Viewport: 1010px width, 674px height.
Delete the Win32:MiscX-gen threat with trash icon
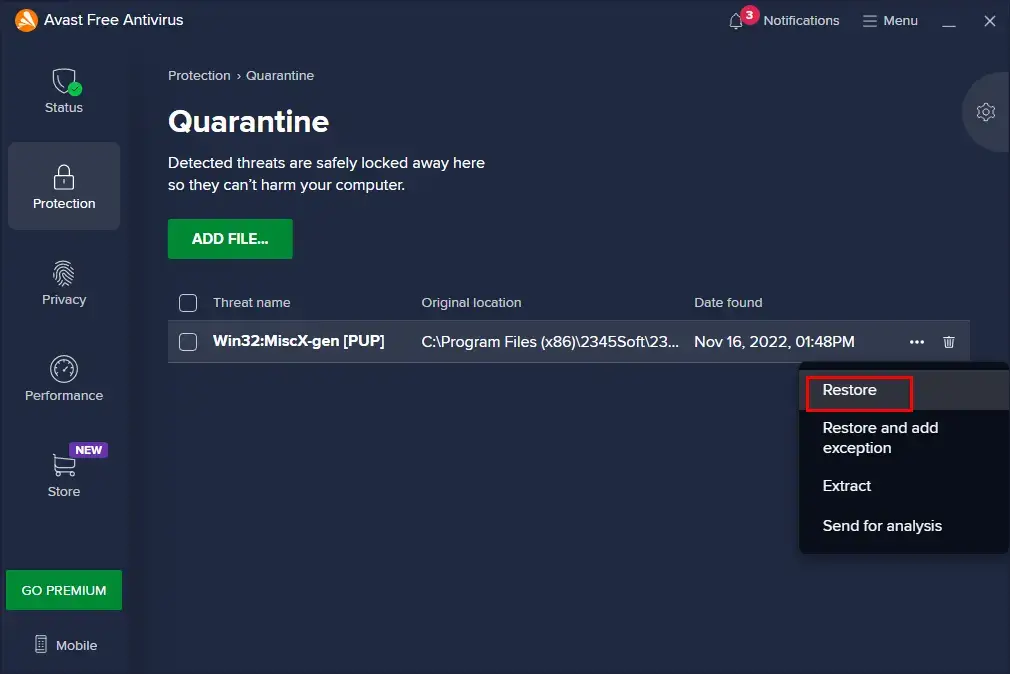pyautogui.click(x=949, y=342)
